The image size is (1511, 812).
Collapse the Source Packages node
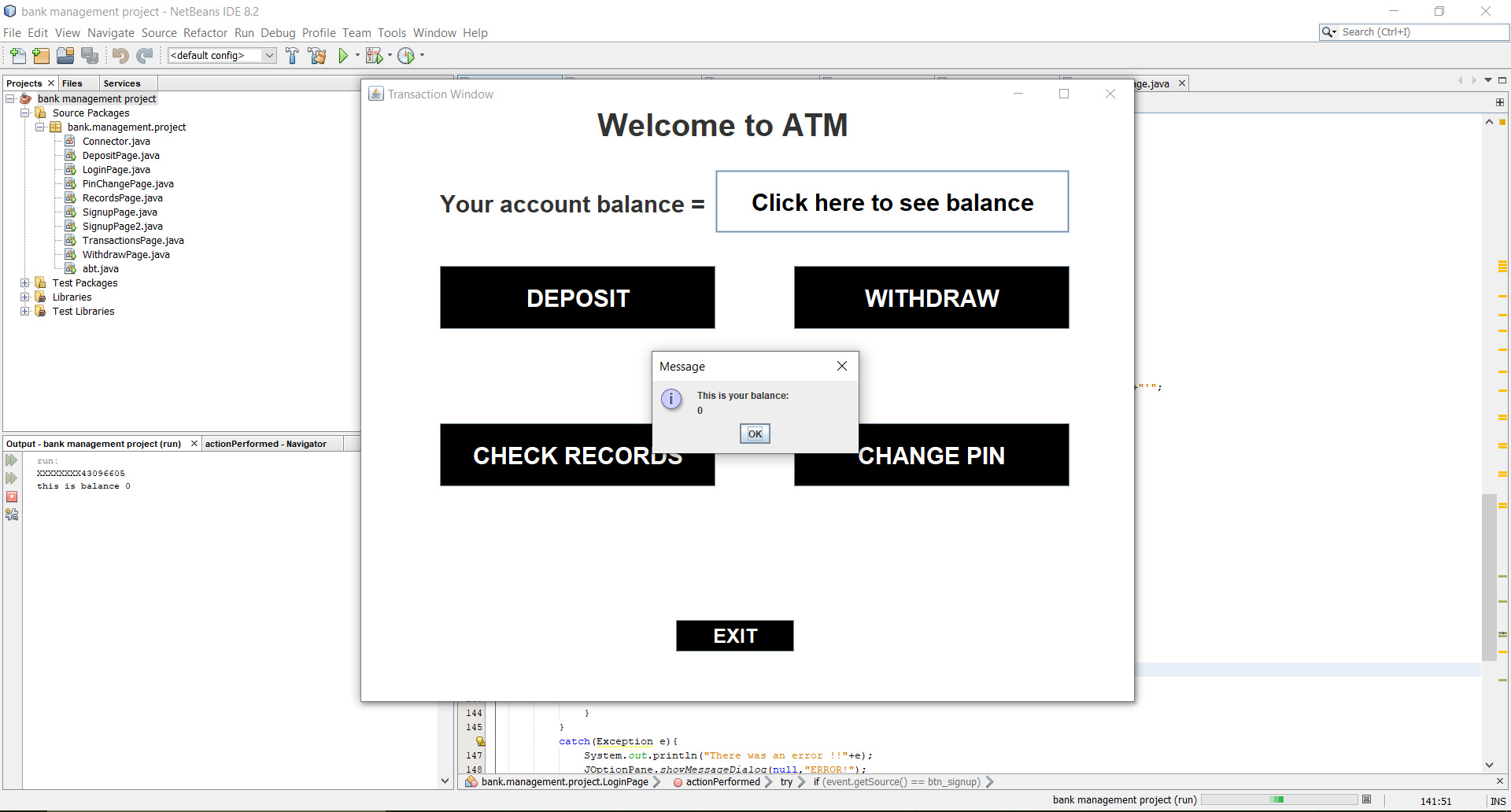coord(24,113)
